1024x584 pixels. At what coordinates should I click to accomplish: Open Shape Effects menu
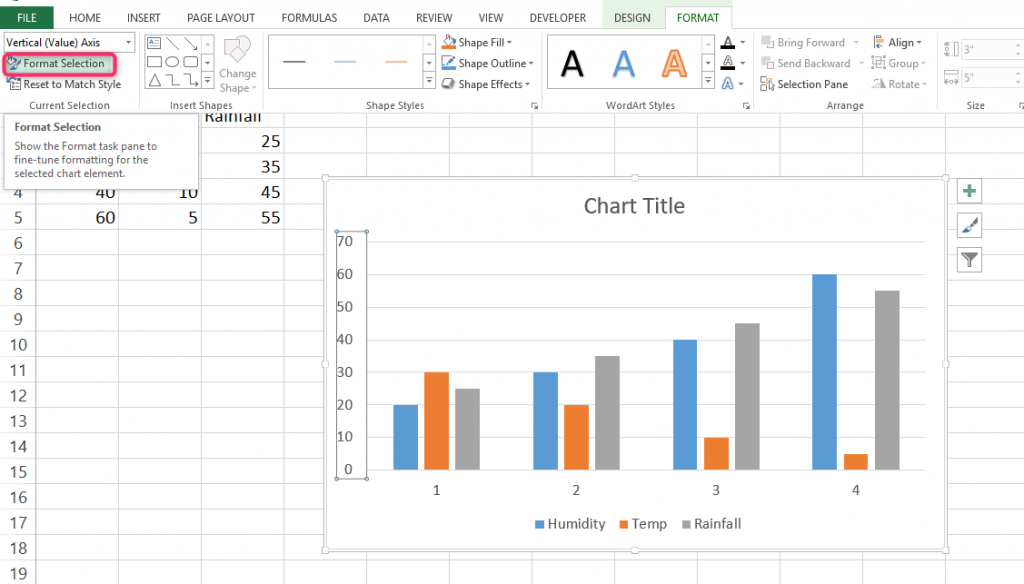tap(485, 83)
